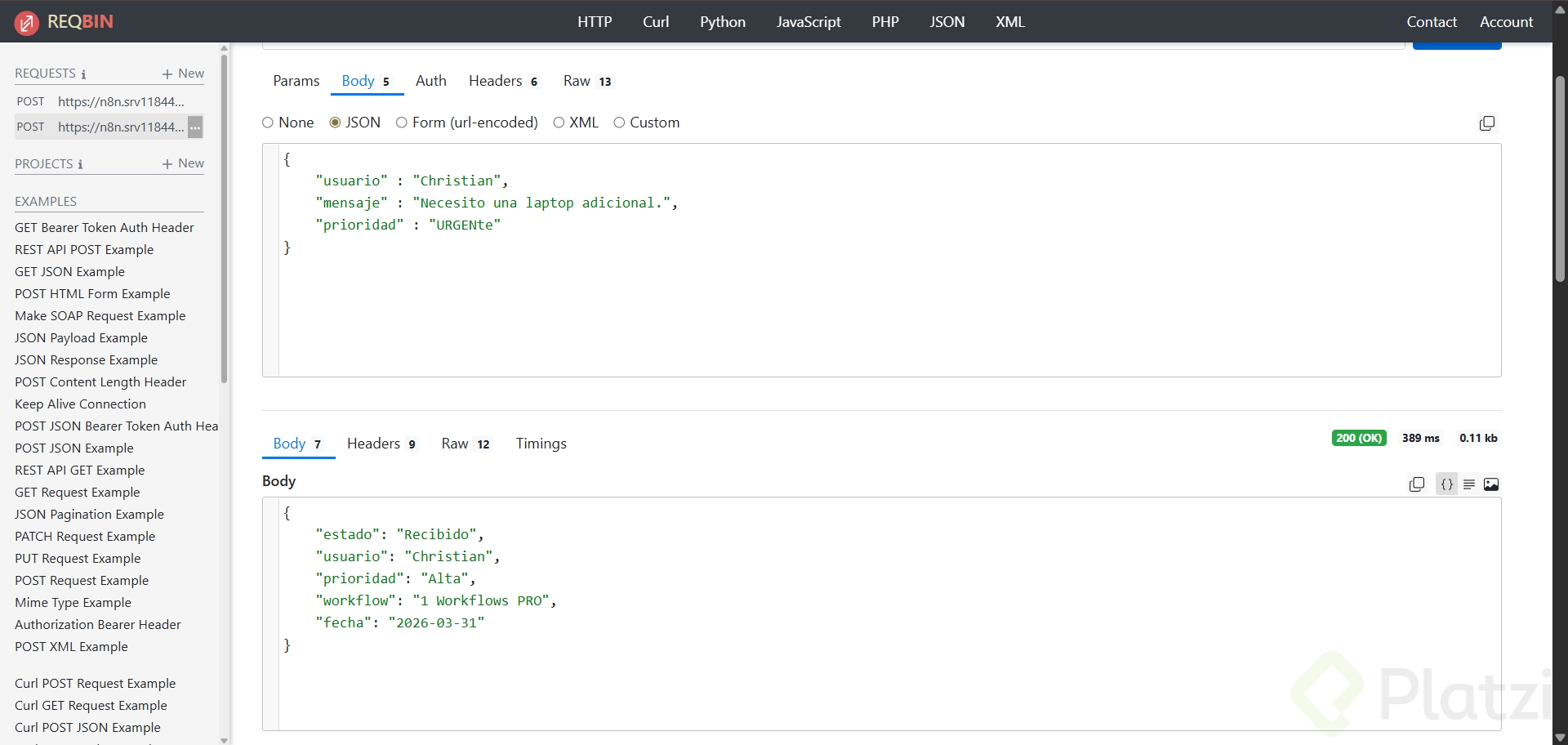Select the XML body type radio
Image resolution: width=1568 pixels, height=745 pixels.
coord(559,123)
